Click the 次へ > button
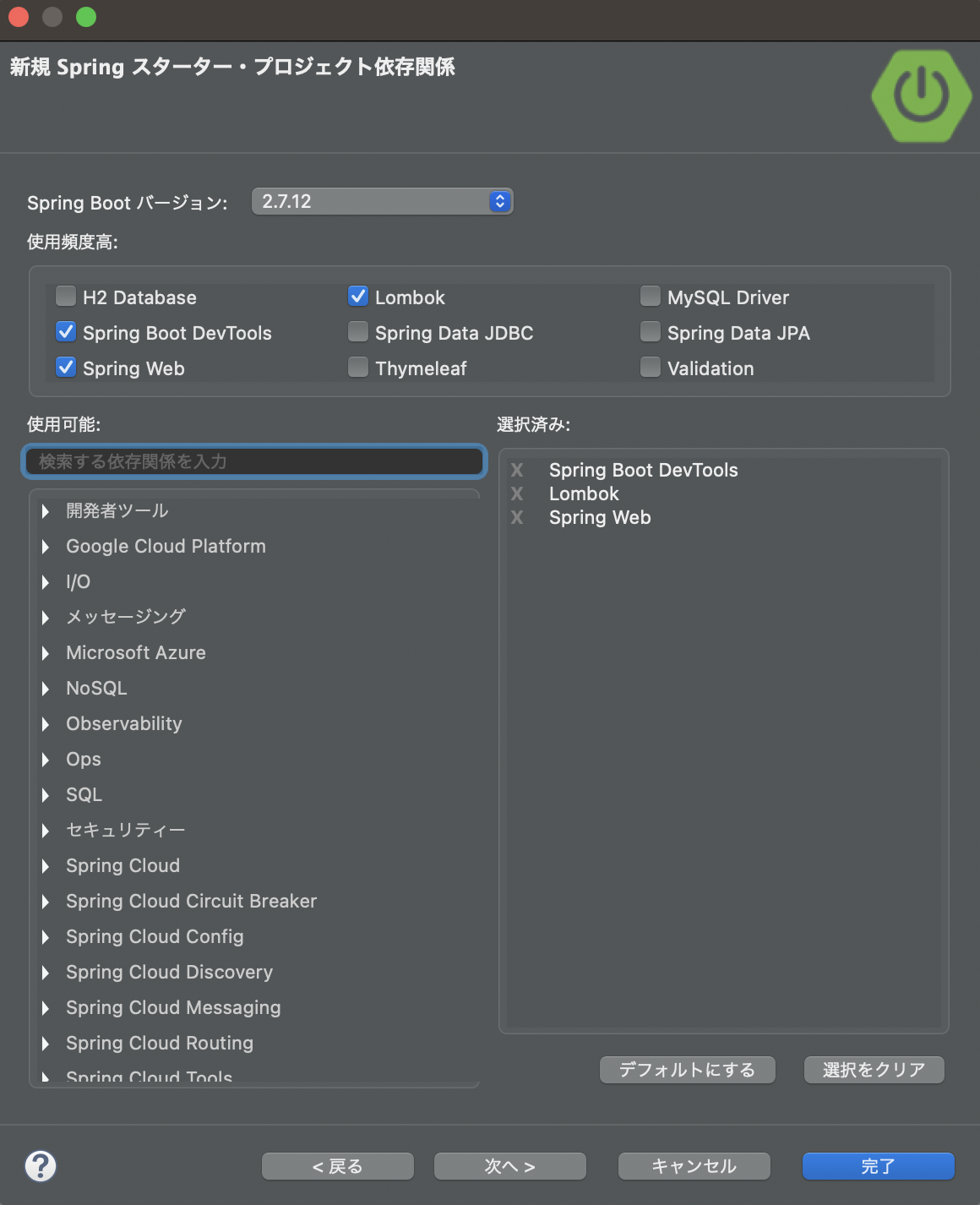 [x=509, y=1165]
